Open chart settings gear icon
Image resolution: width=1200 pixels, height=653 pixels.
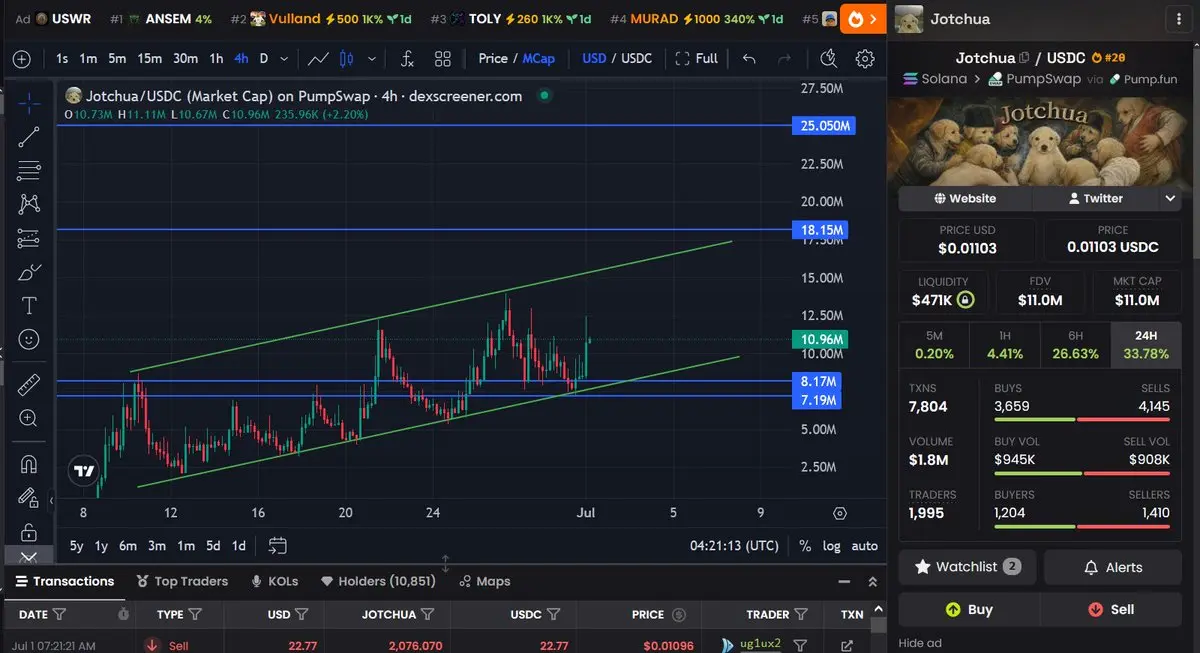coord(865,59)
